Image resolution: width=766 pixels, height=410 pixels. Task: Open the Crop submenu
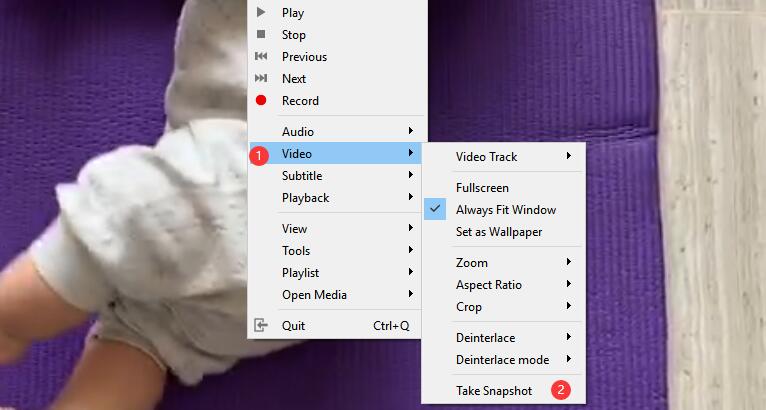[504, 306]
